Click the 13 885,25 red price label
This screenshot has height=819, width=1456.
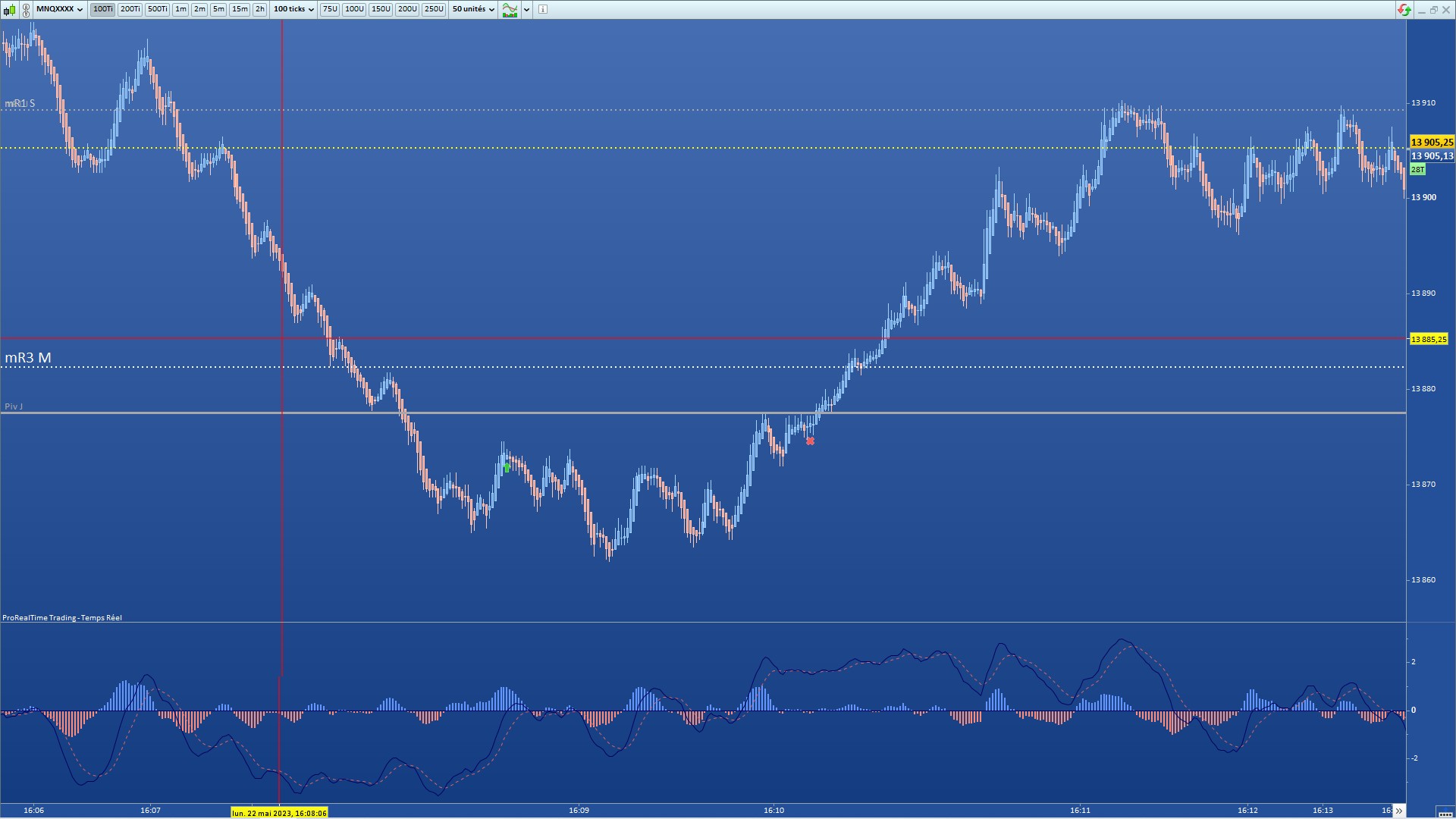click(1429, 339)
